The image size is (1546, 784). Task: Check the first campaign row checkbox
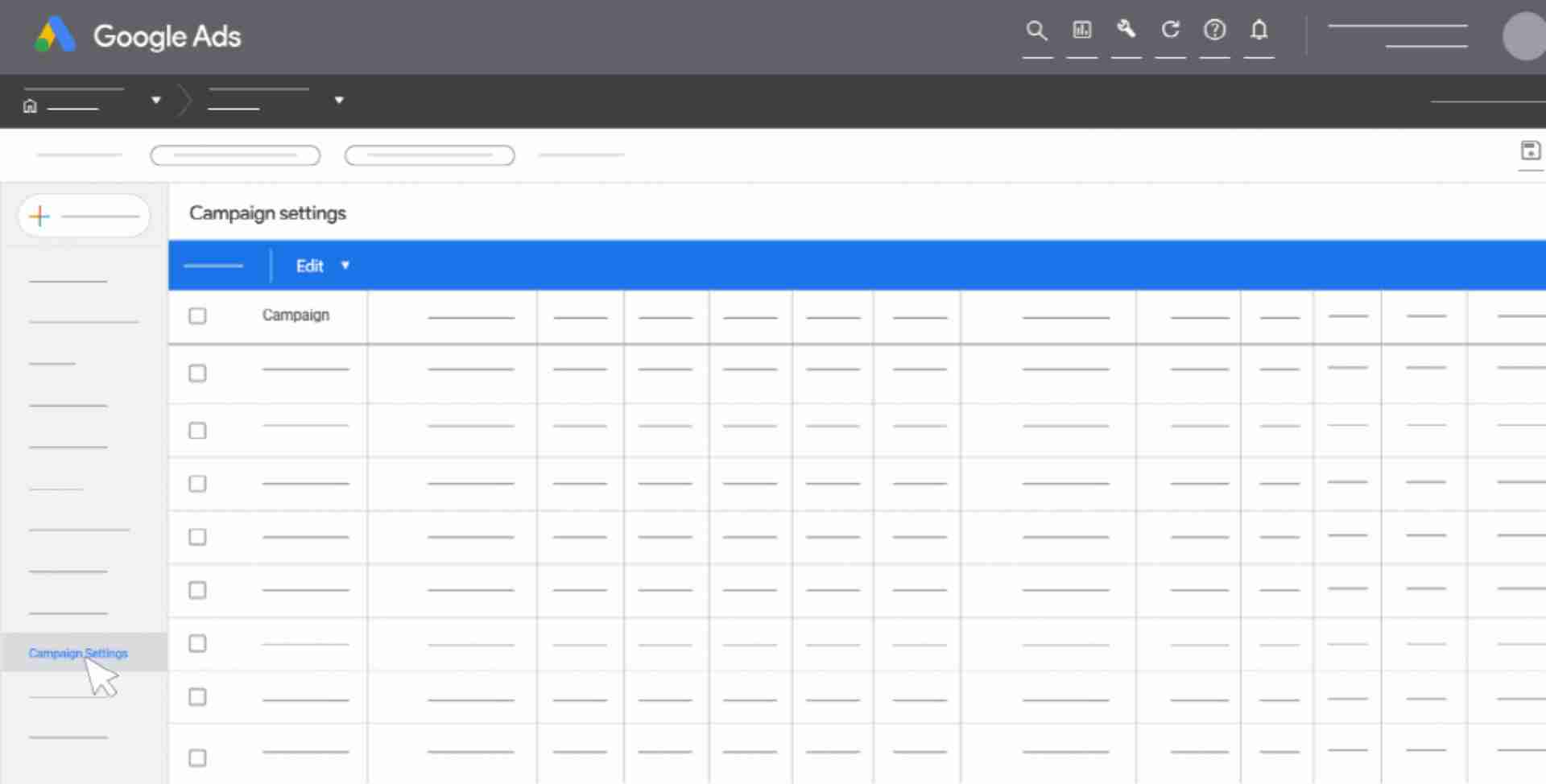(x=197, y=373)
